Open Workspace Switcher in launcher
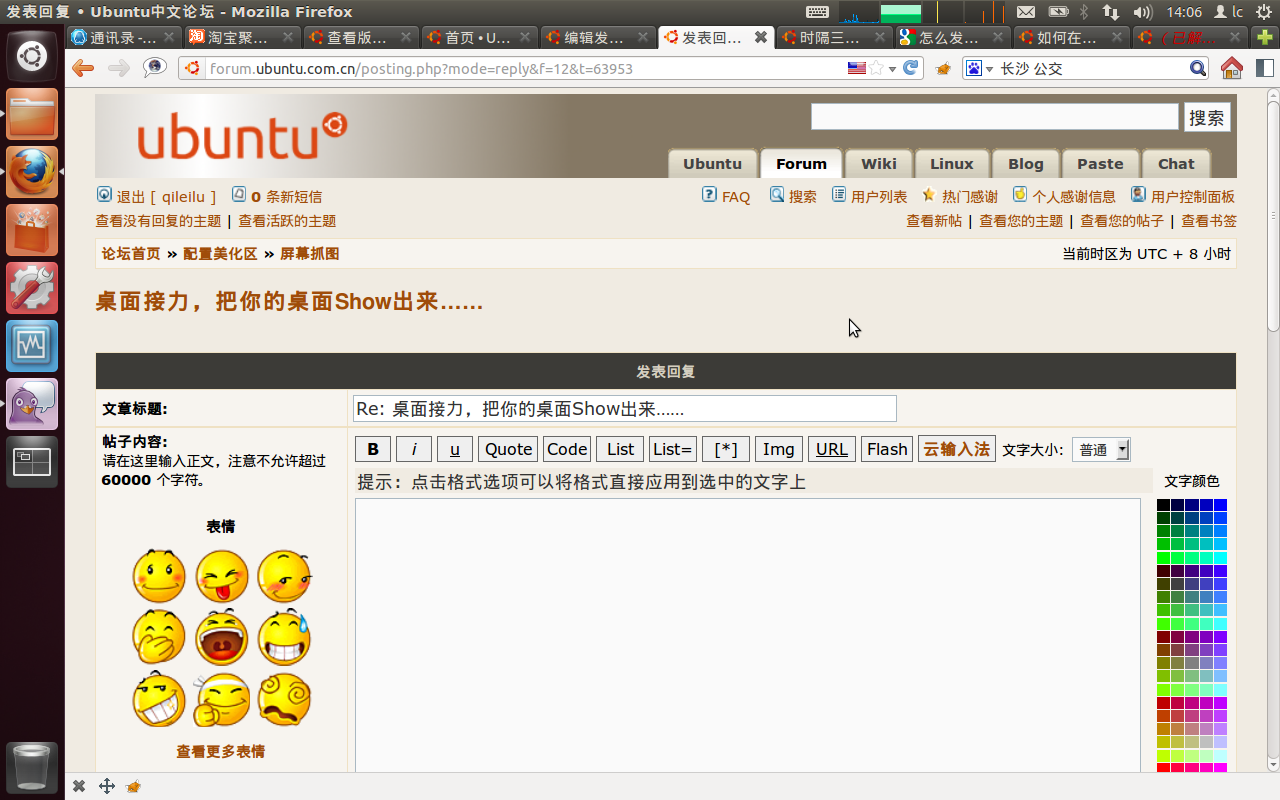 click(x=32, y=462)
